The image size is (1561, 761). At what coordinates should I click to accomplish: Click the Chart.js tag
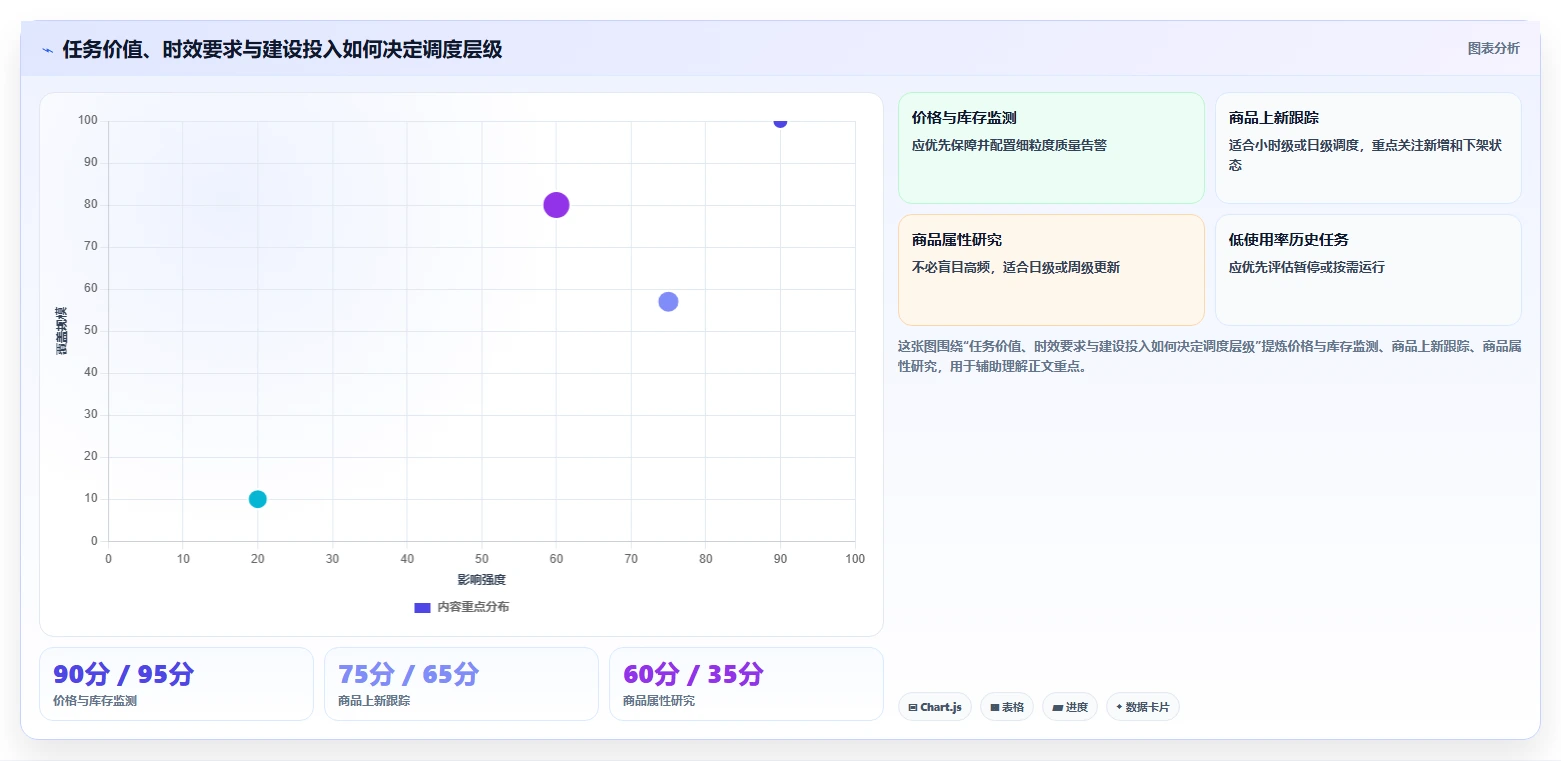(x=935, y=707)
